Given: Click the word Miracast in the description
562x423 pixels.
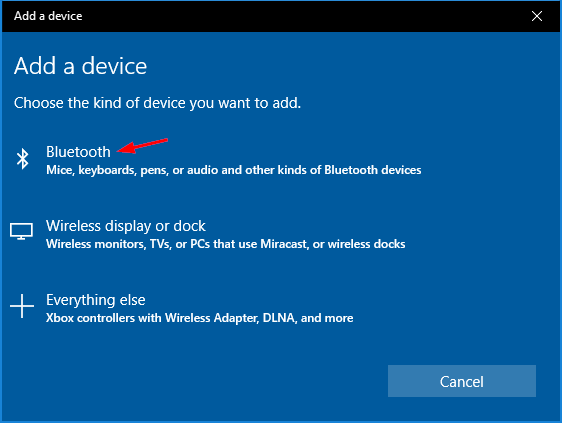Looking at the screenshot, I should [283, 244].
